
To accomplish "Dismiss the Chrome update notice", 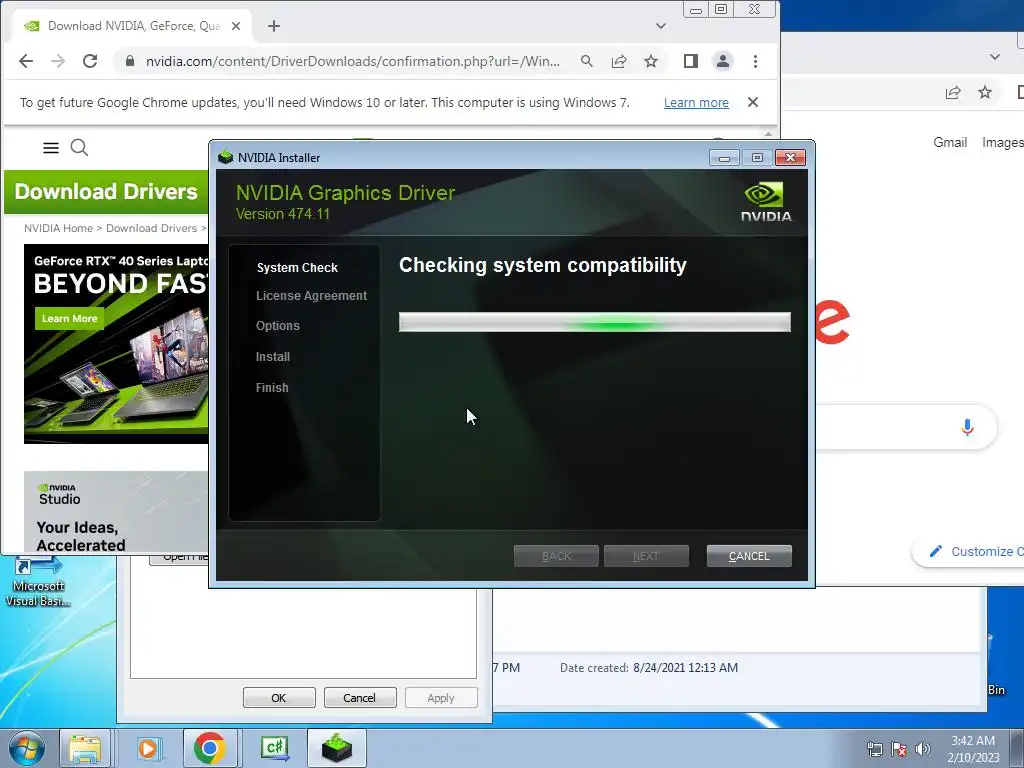I will 753,103.
